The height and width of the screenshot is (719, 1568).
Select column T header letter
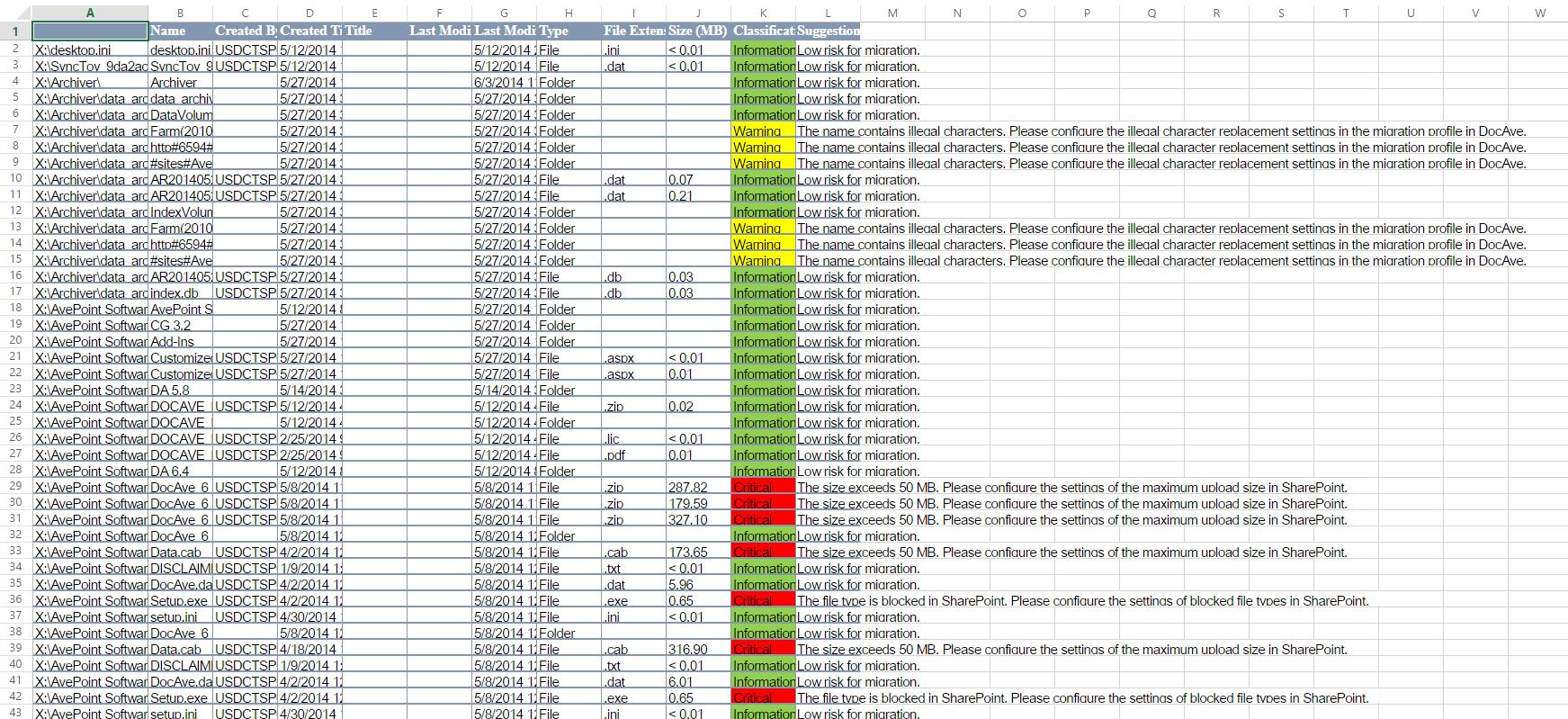coord(1346,13)
